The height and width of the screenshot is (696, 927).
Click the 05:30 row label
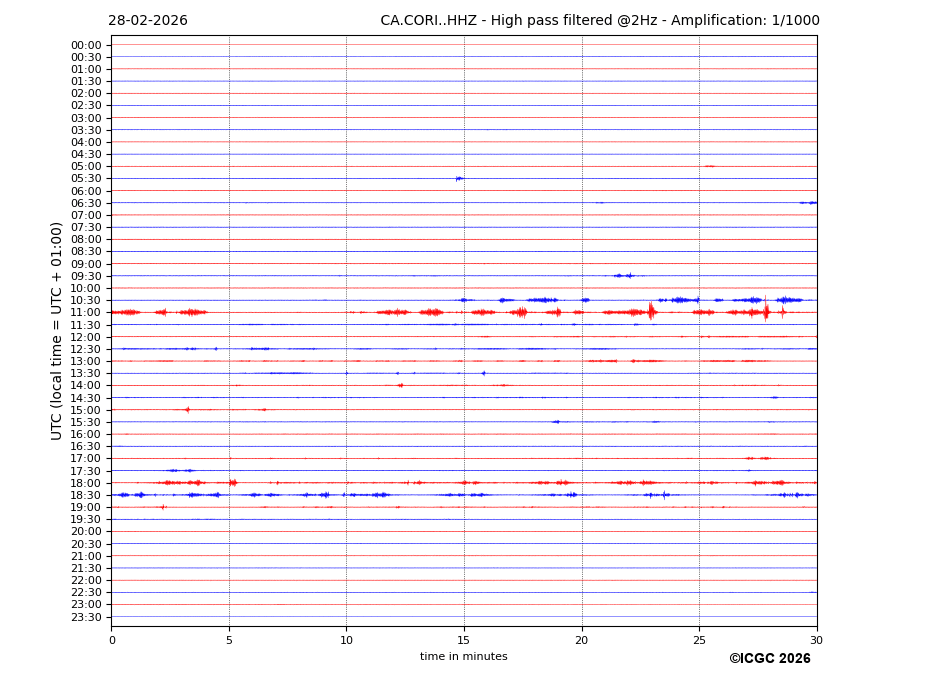(86, 179)
